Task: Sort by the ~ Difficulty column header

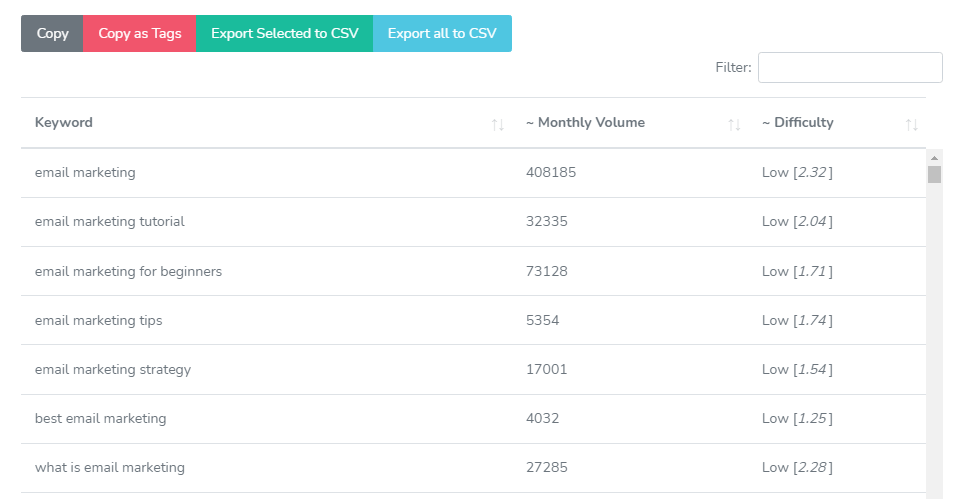Action: 797,122
